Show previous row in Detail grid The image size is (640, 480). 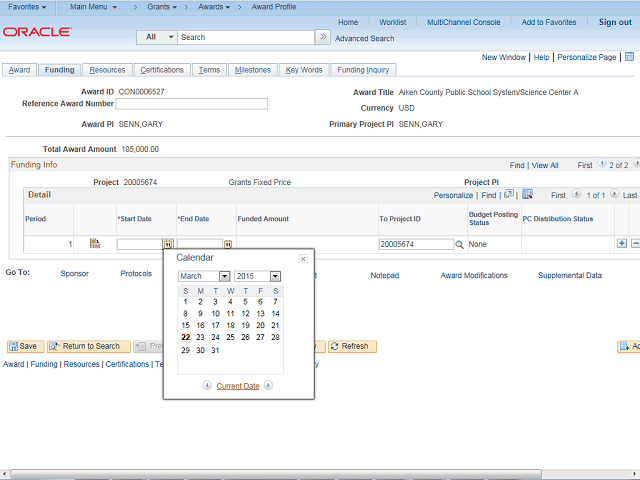pyautogui.click(x=576, y=193)
